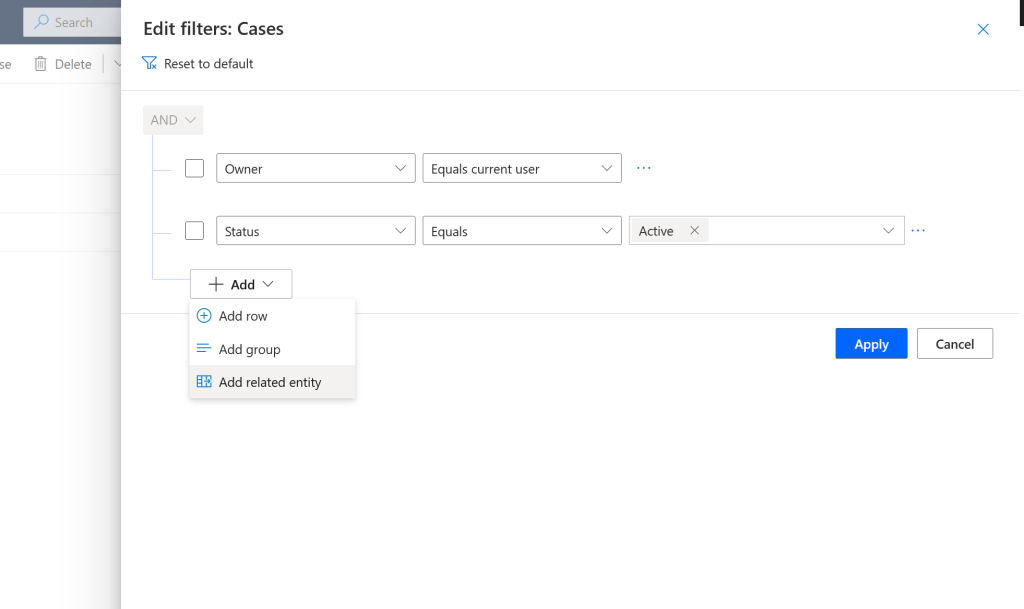Screen dimensions: 1024x609
Task: Click the Delete trash icon in the toolbar
Action: pos(40,63)
